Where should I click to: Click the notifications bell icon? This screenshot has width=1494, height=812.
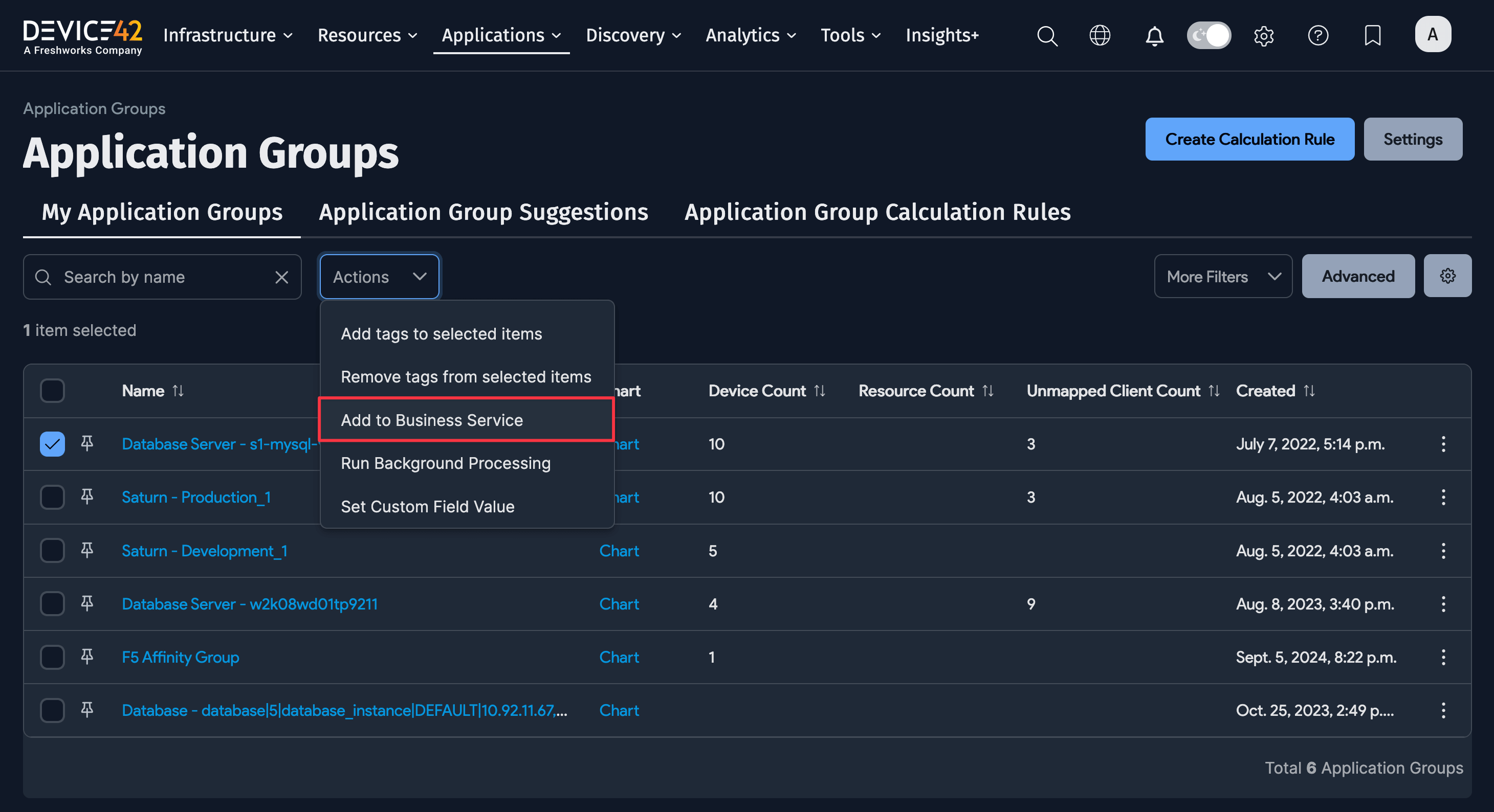pos(1154,35)
